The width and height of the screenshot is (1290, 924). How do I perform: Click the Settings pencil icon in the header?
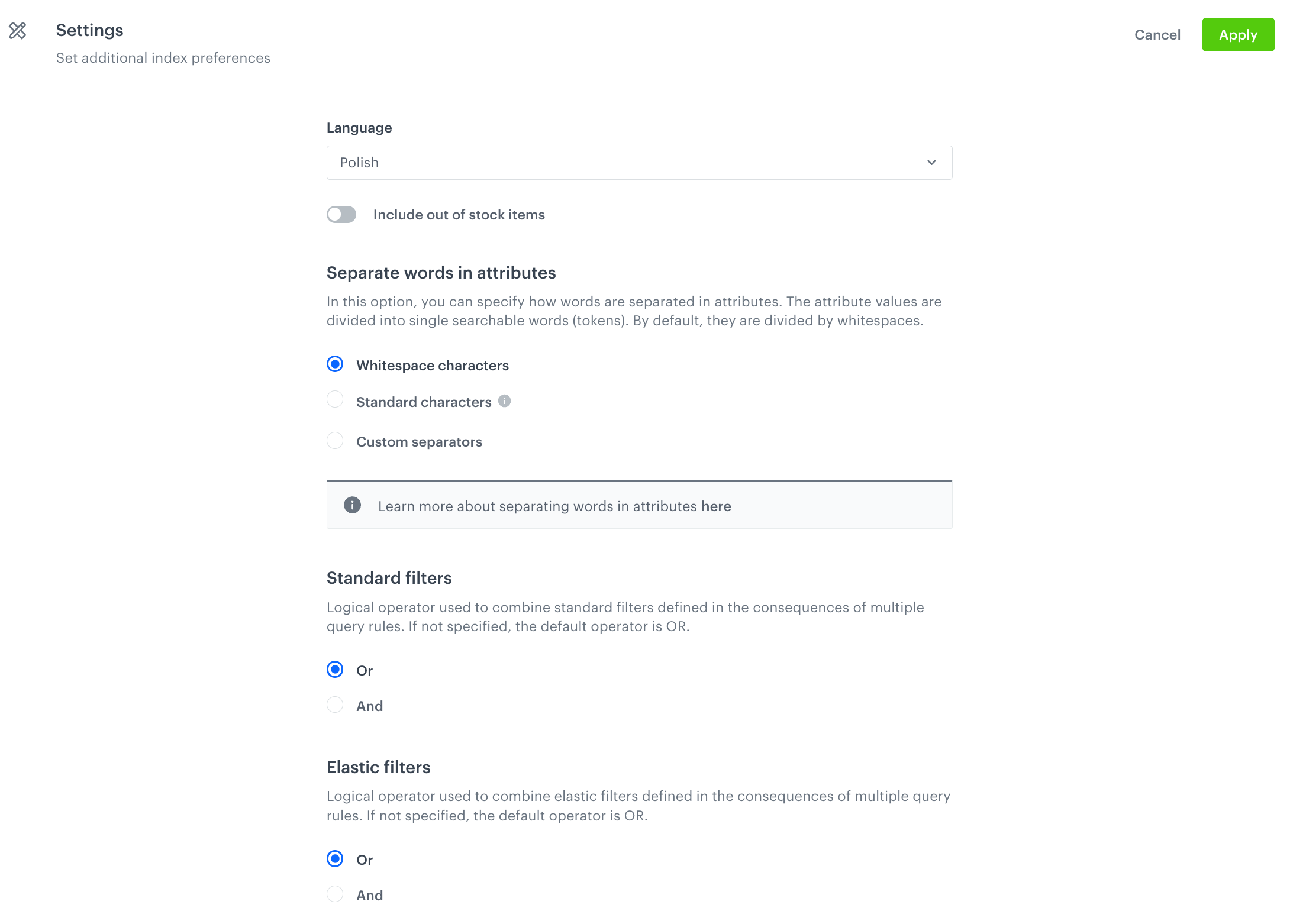[17, 31]
